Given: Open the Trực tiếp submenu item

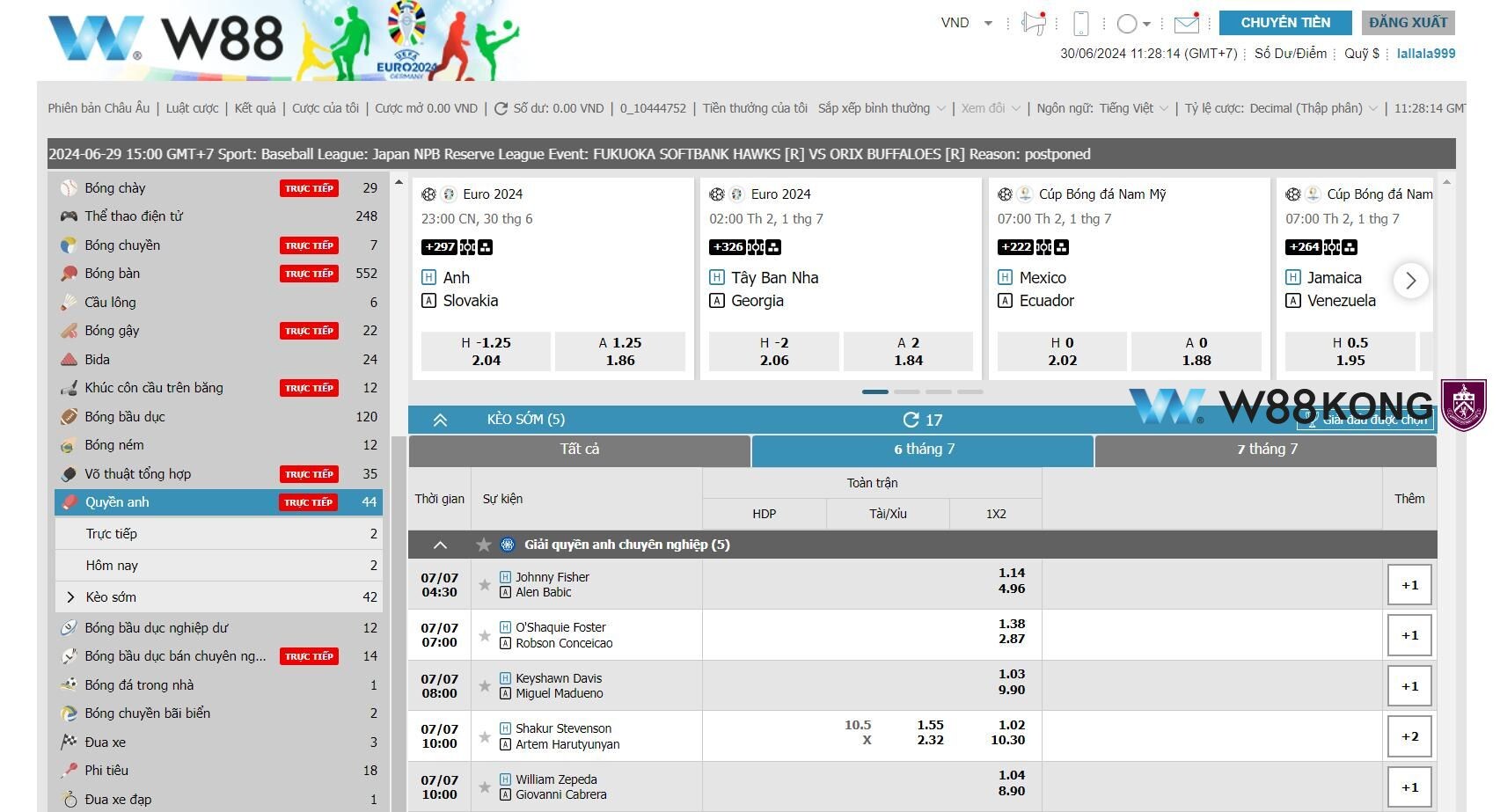Looking at the screenshot, I should point(219,533).
